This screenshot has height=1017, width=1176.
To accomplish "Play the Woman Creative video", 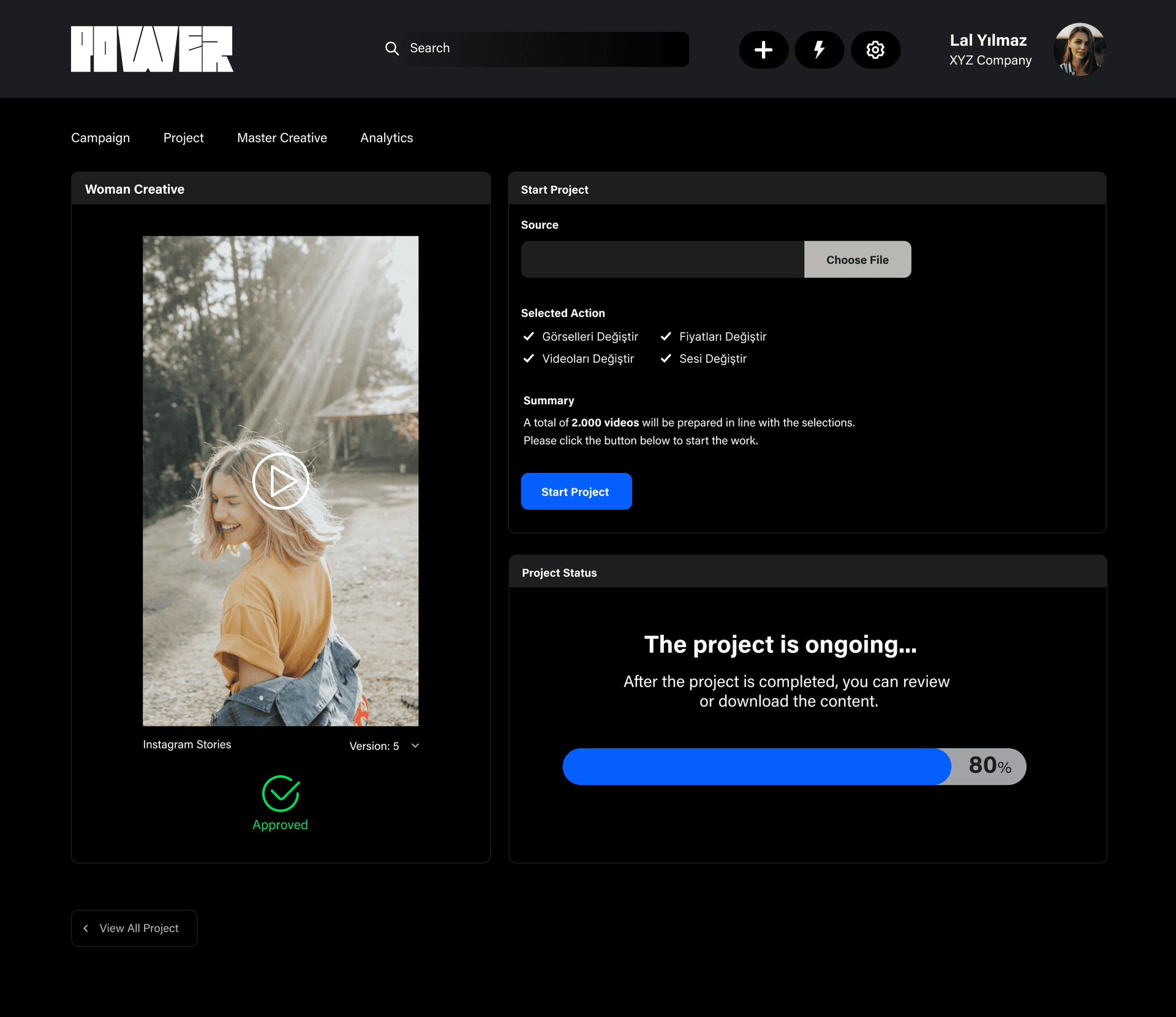I will (x=281, y=482).
